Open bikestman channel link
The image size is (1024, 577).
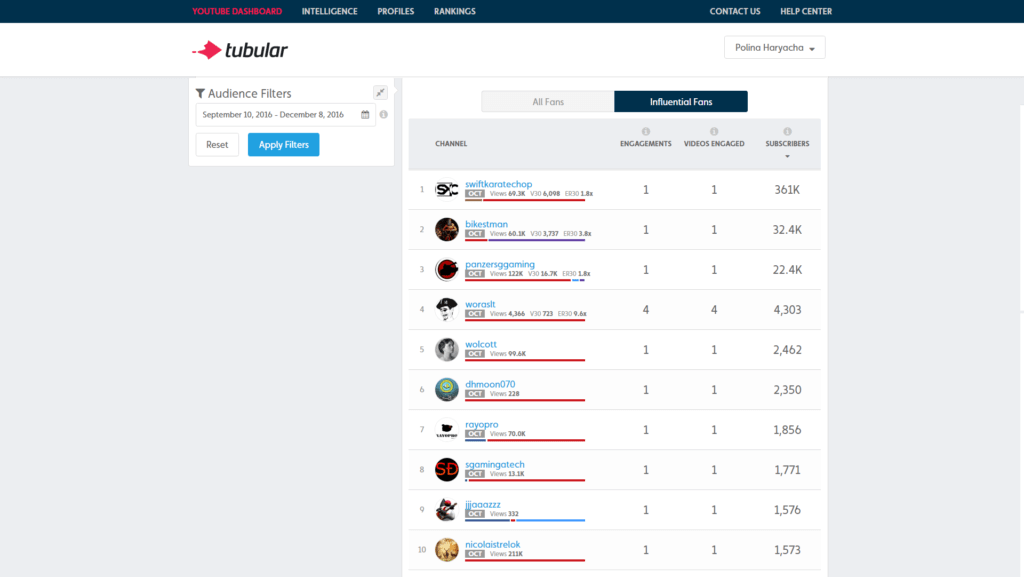(487, 224)
